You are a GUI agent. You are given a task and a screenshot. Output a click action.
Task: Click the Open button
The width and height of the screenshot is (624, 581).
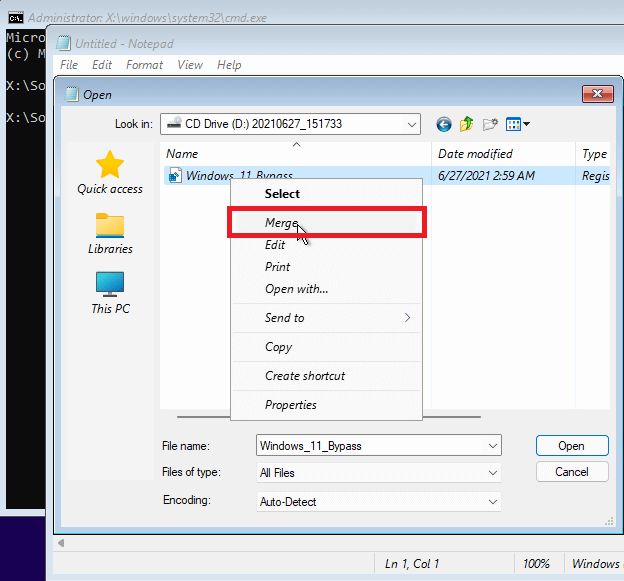(x=572, y=446)
